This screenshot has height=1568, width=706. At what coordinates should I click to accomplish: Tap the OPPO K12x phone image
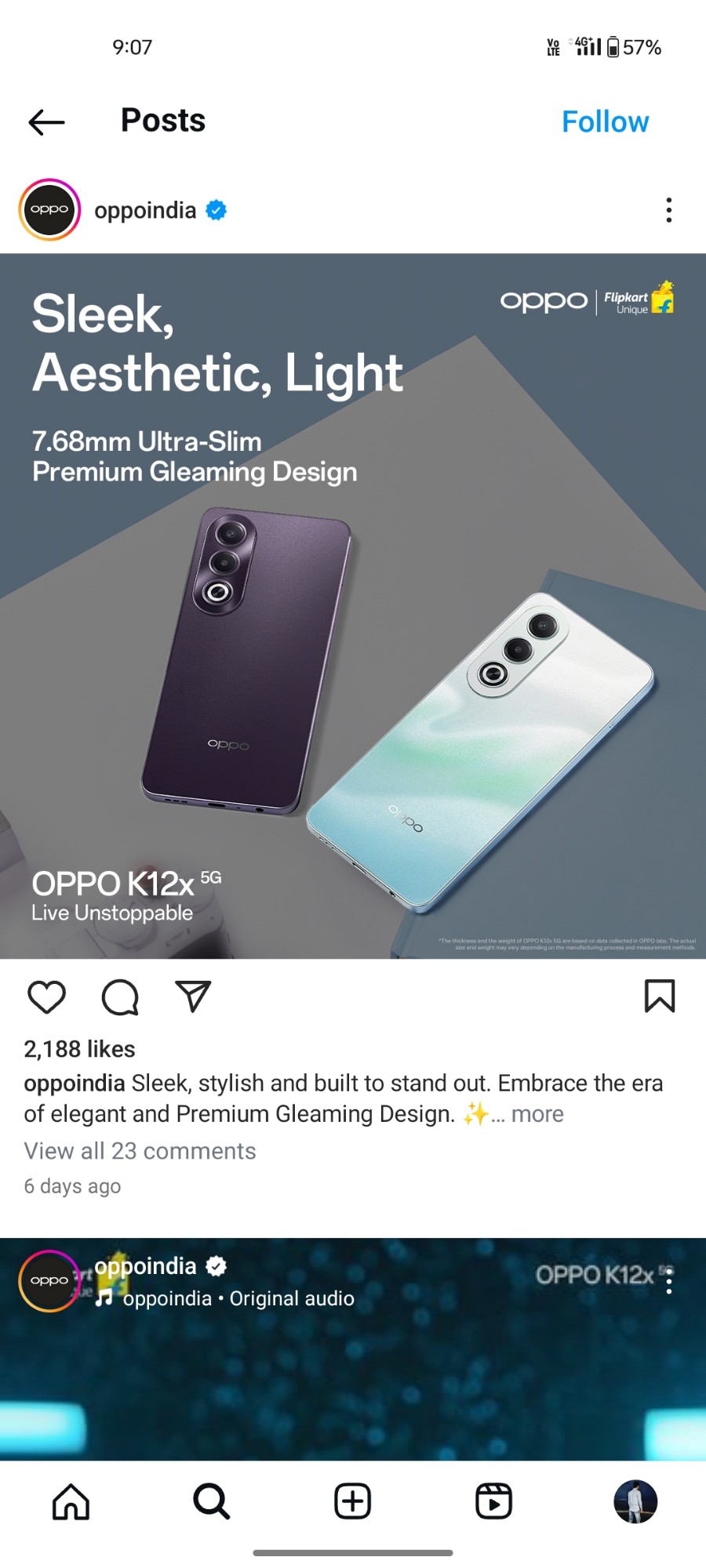pyautogui.click(x=353, y=606)
